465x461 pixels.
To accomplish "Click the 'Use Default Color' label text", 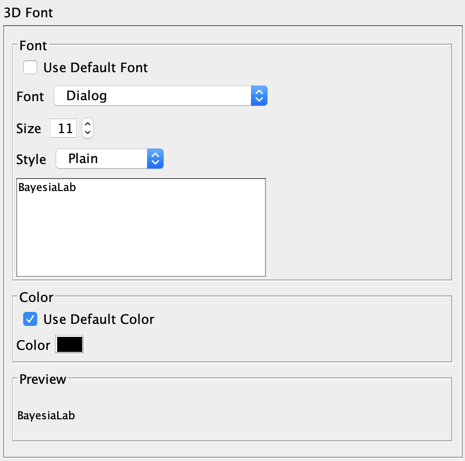I will point(99,319).
